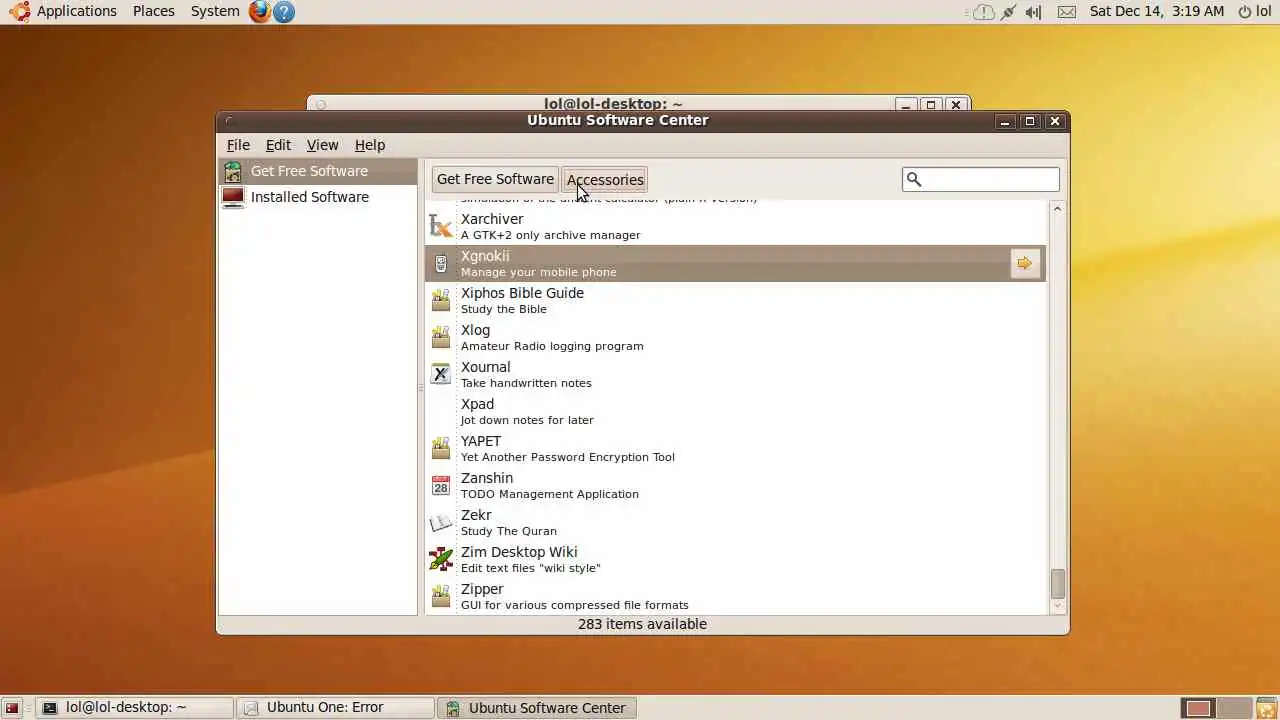Open the trash icon in bottom panel
1280x720 pixels.
pyautogui.click(x=1267, y=708)
